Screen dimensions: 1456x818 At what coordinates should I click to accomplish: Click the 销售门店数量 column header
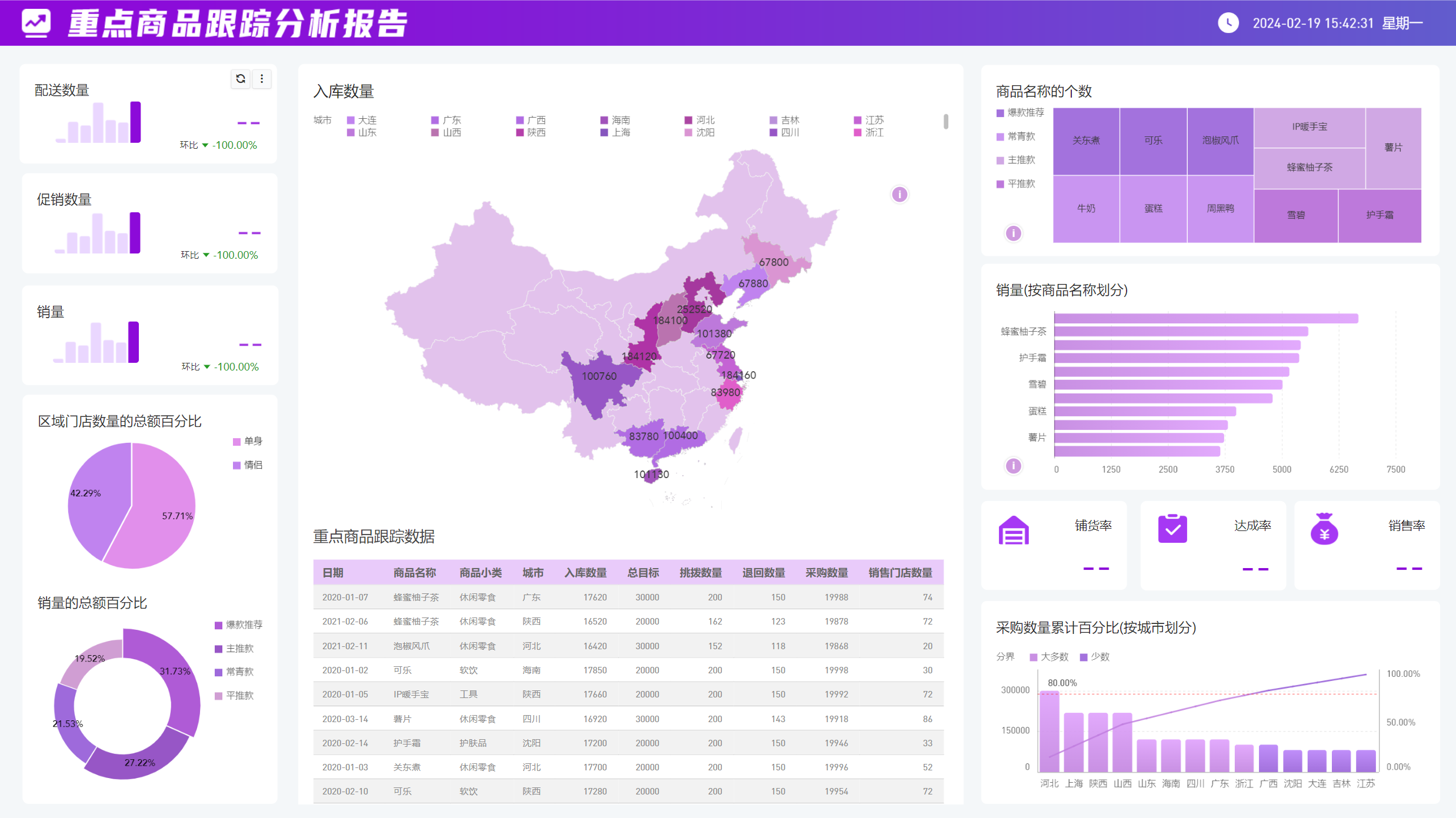click(899, 573)
